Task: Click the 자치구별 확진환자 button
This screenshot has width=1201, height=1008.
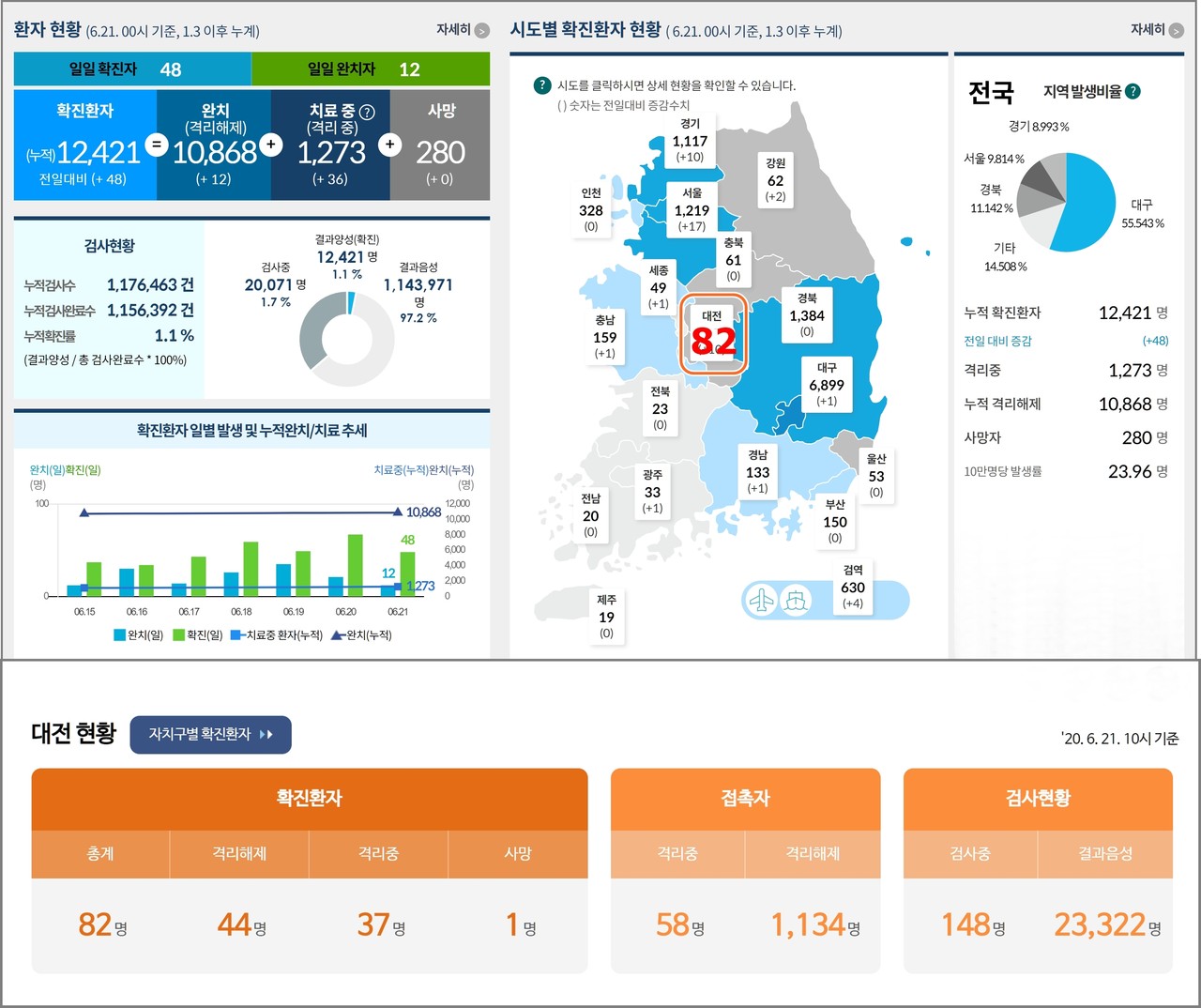Action: (210, 734)
